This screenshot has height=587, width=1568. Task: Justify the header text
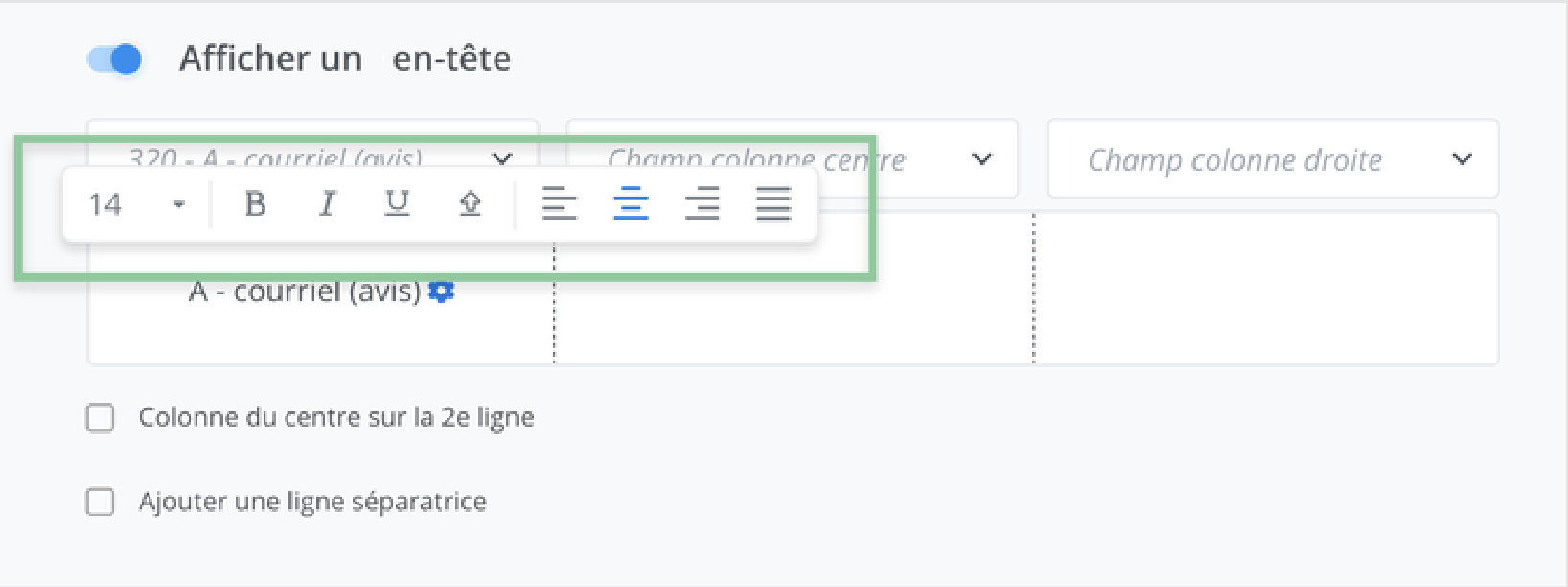pos(773,204)
